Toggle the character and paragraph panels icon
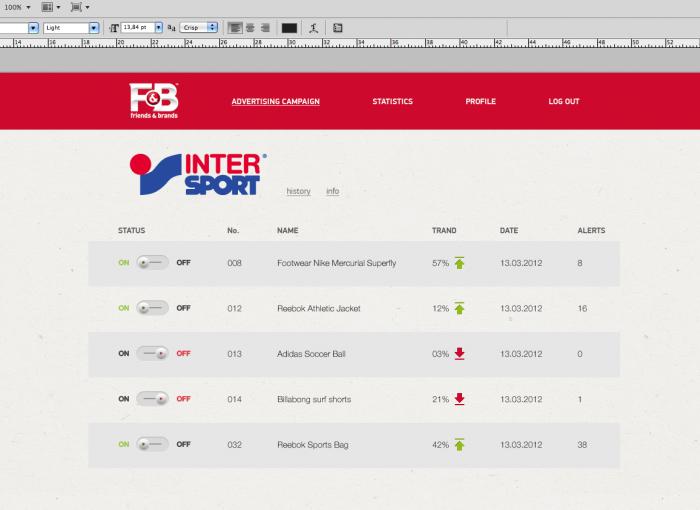This screenshot has height=510, width=700. 338,28
